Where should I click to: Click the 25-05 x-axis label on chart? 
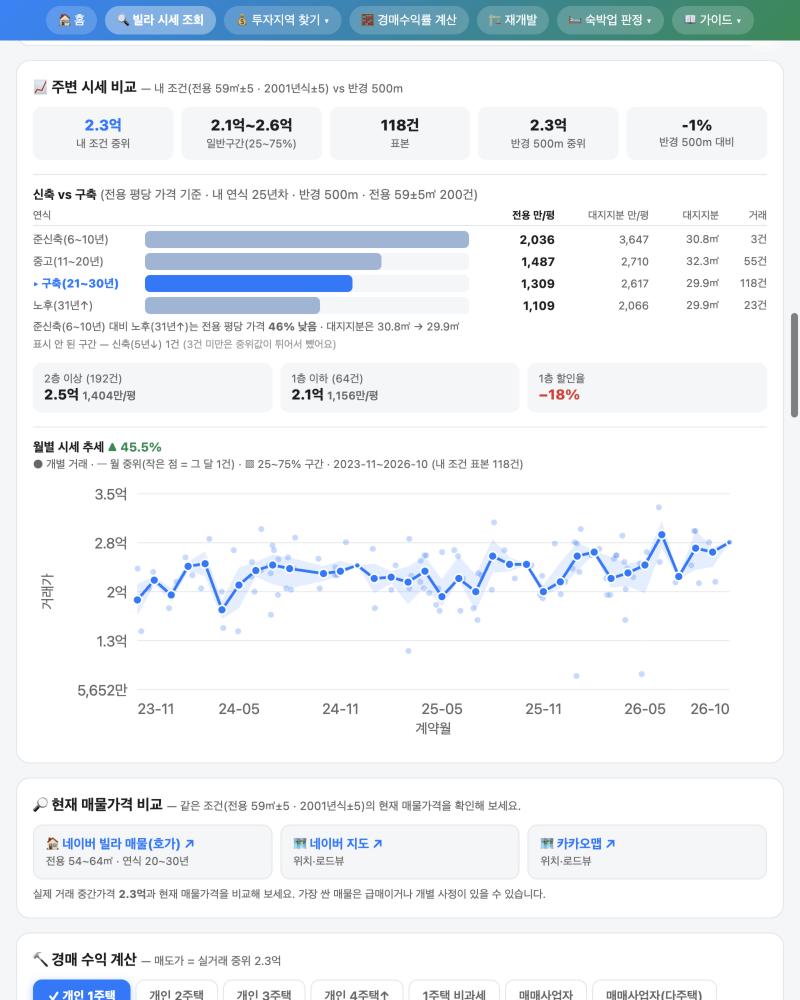[x=441, y=709]
